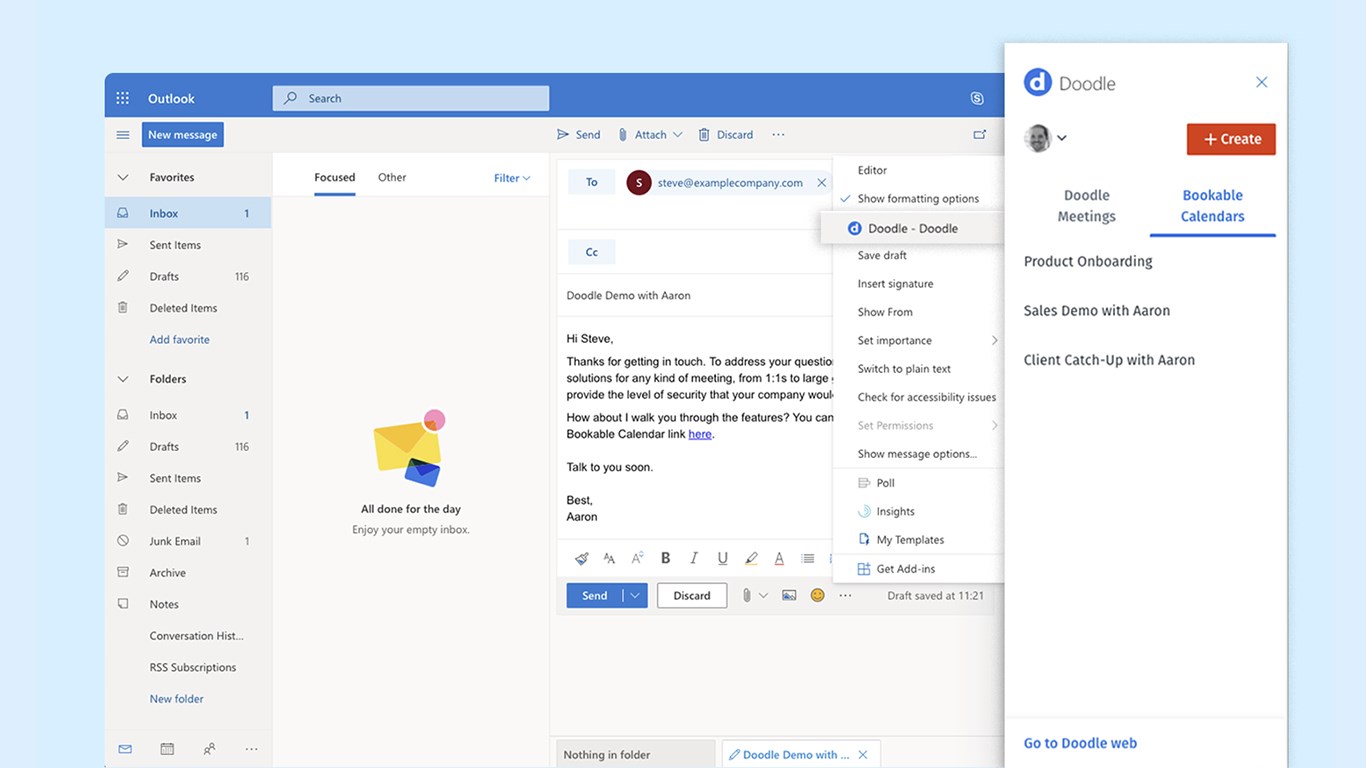Click paperclip attach icon beside Discard button

746,596
